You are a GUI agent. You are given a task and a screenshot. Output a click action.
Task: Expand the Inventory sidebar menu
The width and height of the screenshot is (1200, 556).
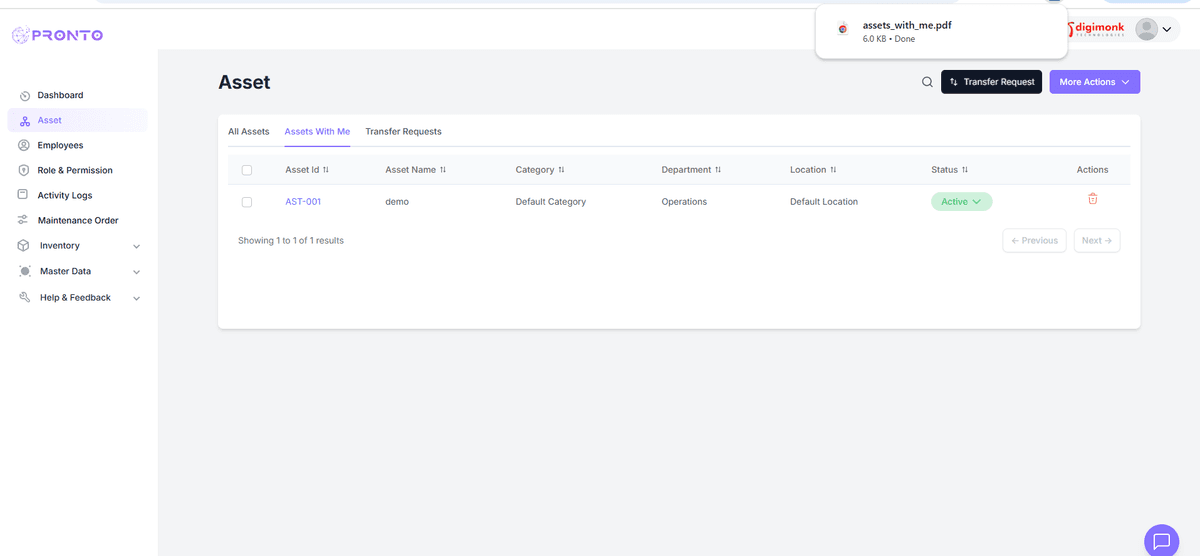[136, 246]
